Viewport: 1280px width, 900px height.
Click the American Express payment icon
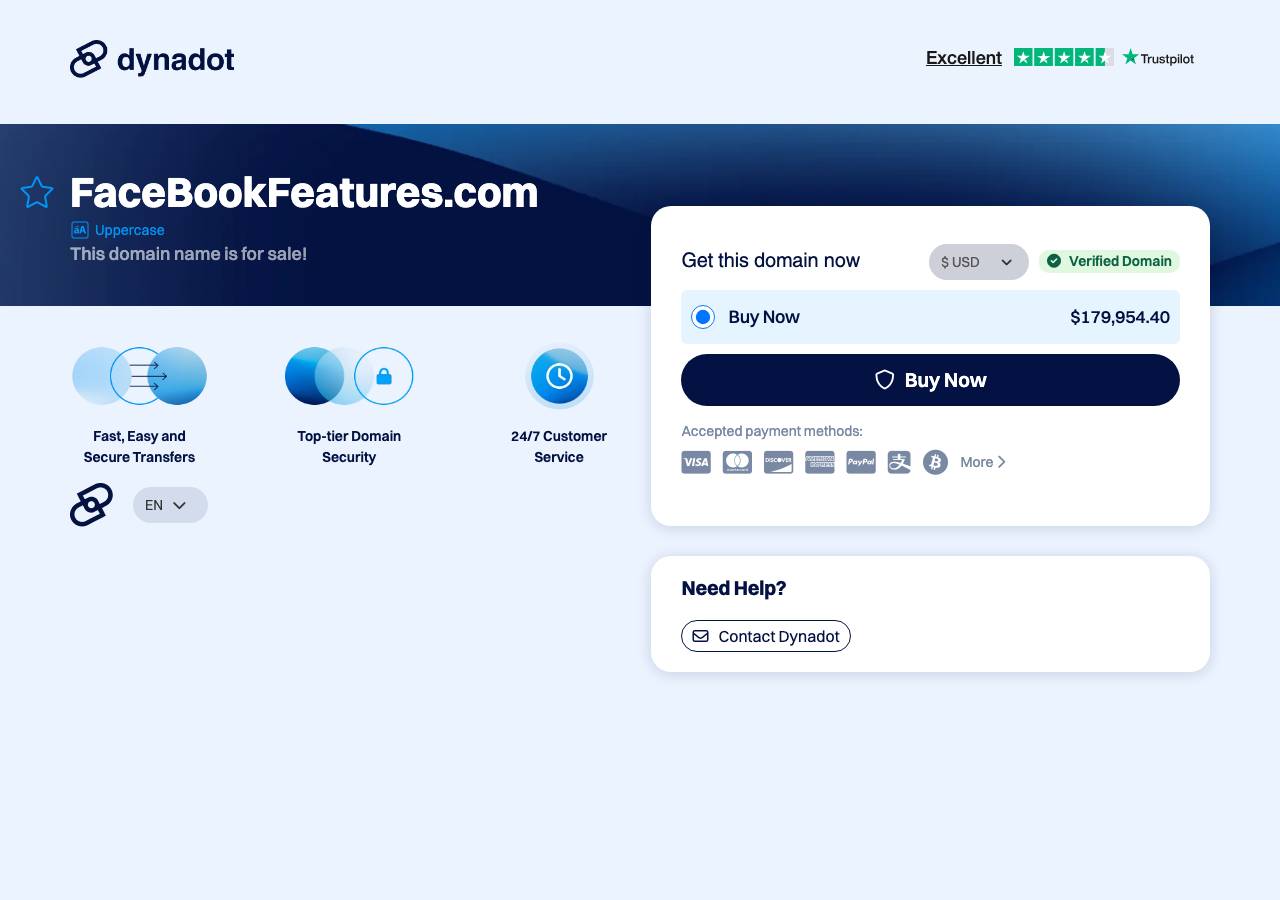pos(820,462)
